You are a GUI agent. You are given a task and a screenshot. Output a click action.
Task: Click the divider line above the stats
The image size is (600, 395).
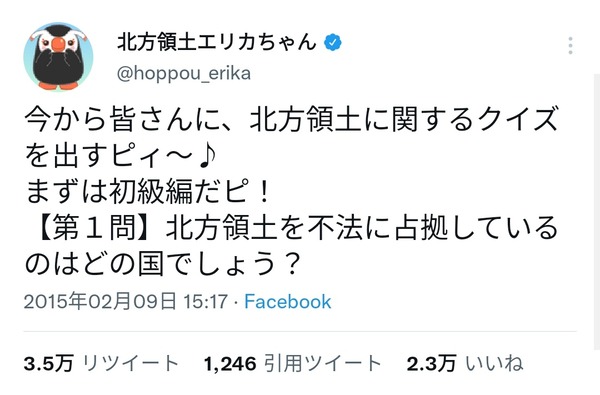pos(300,331)
